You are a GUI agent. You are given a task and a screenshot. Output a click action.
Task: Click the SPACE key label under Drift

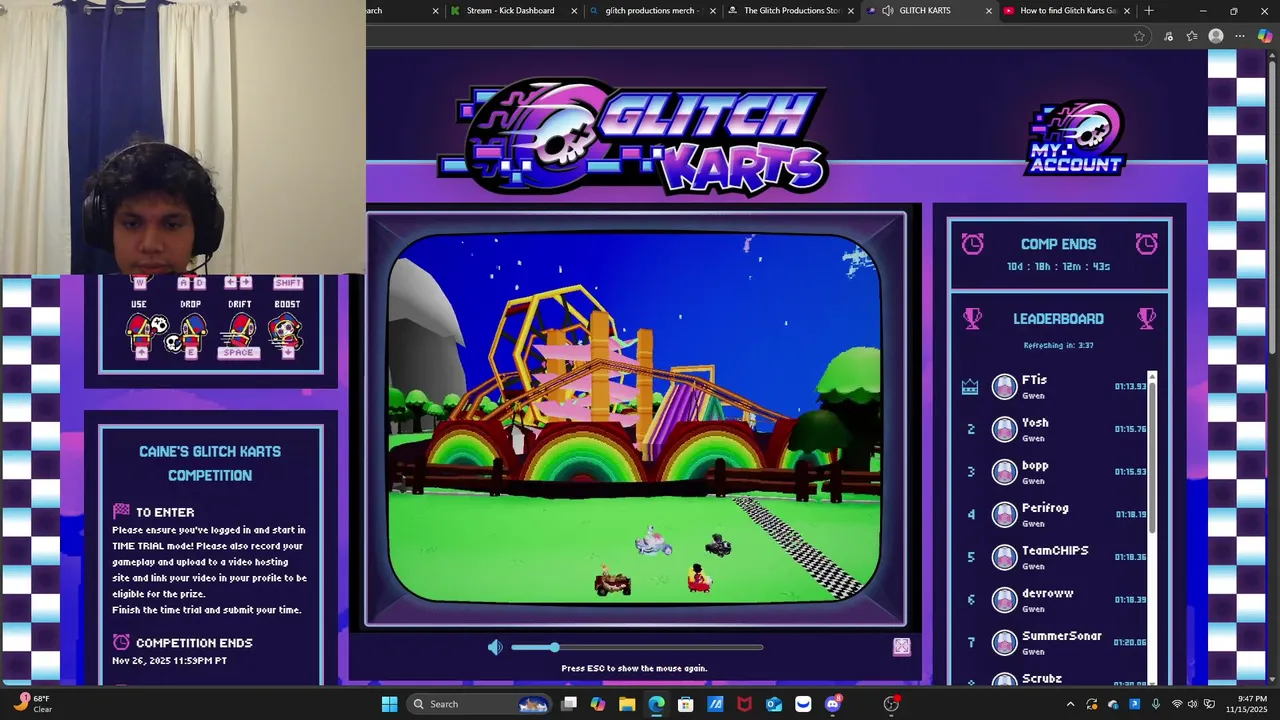coord(239,353)
